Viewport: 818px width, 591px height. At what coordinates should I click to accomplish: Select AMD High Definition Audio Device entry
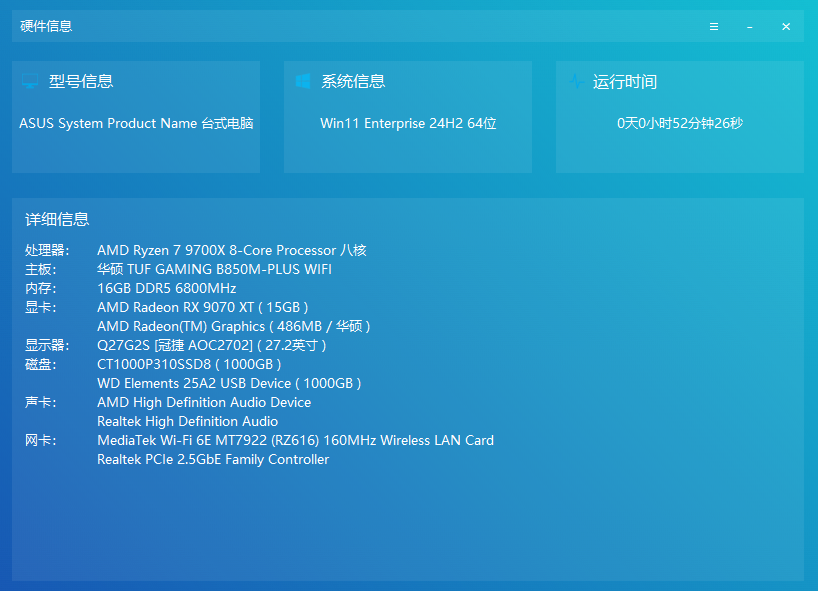tap(204, 403)
